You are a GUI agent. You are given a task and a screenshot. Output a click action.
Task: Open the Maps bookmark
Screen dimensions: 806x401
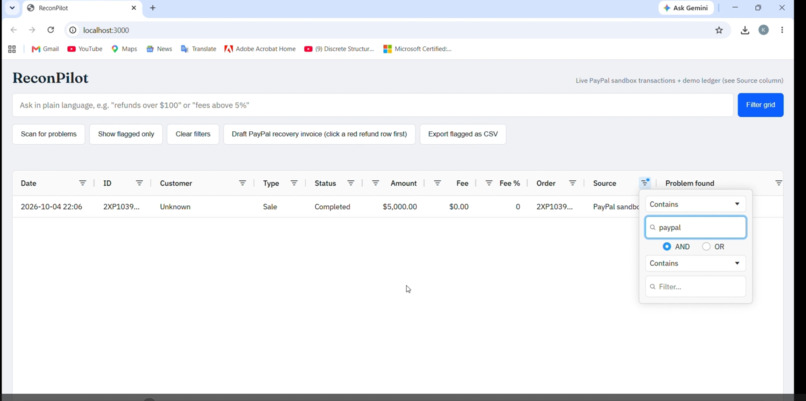[124, 49]
